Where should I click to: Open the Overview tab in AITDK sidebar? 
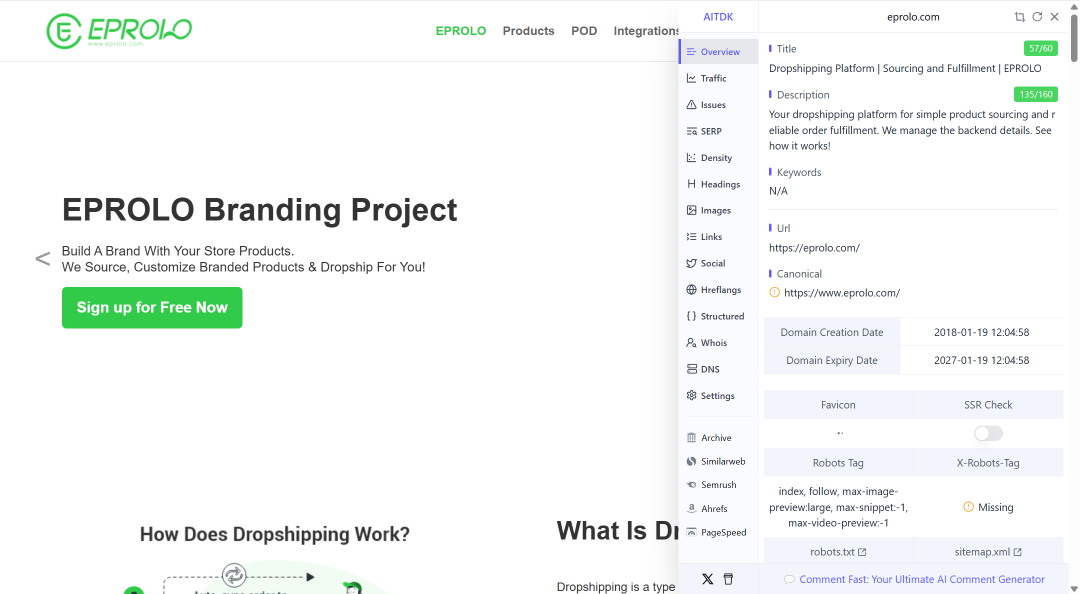coord(718,52)
